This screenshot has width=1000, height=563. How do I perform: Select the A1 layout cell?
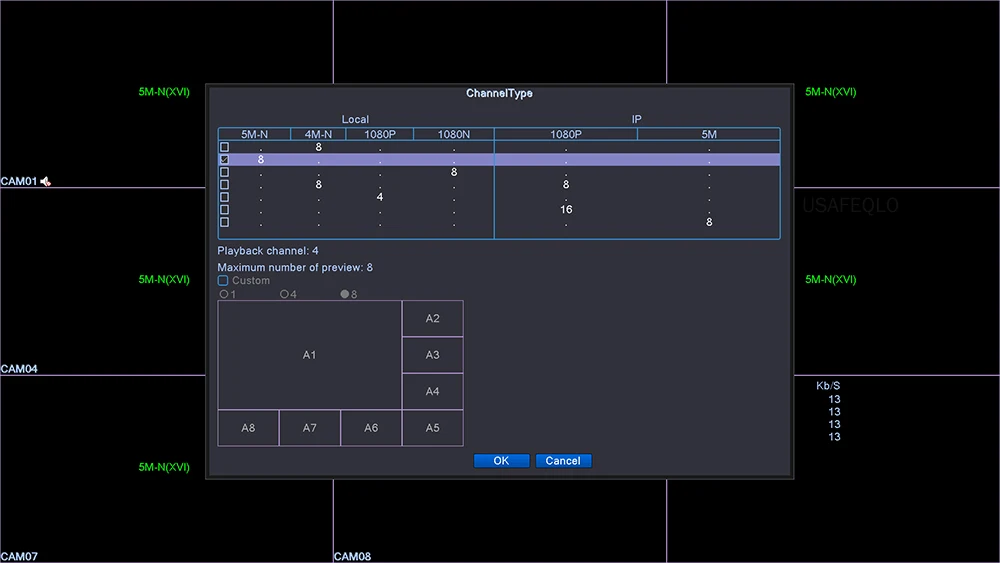tap(309, 355)
